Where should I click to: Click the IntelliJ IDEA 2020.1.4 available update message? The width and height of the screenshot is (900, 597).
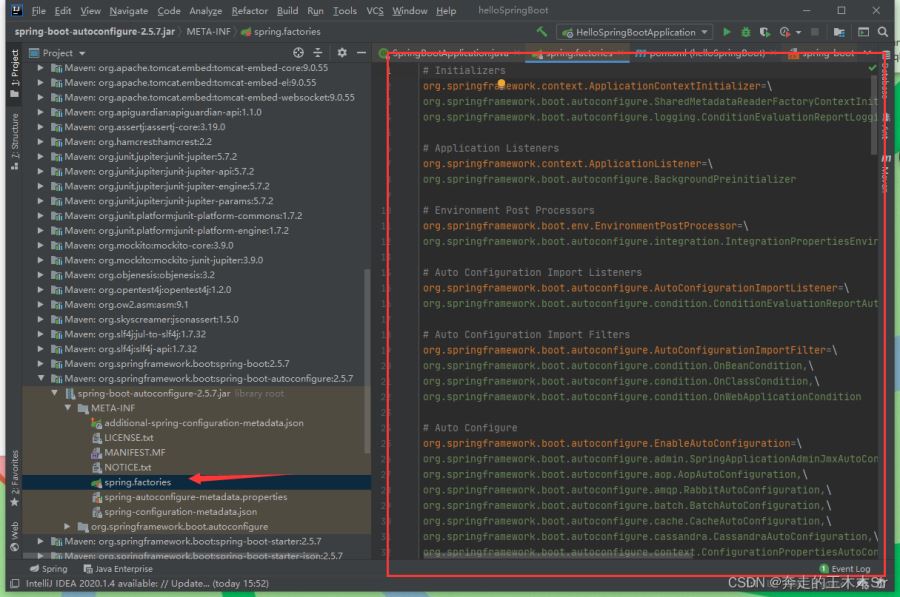pyautogui.click(x=147, y=584)
